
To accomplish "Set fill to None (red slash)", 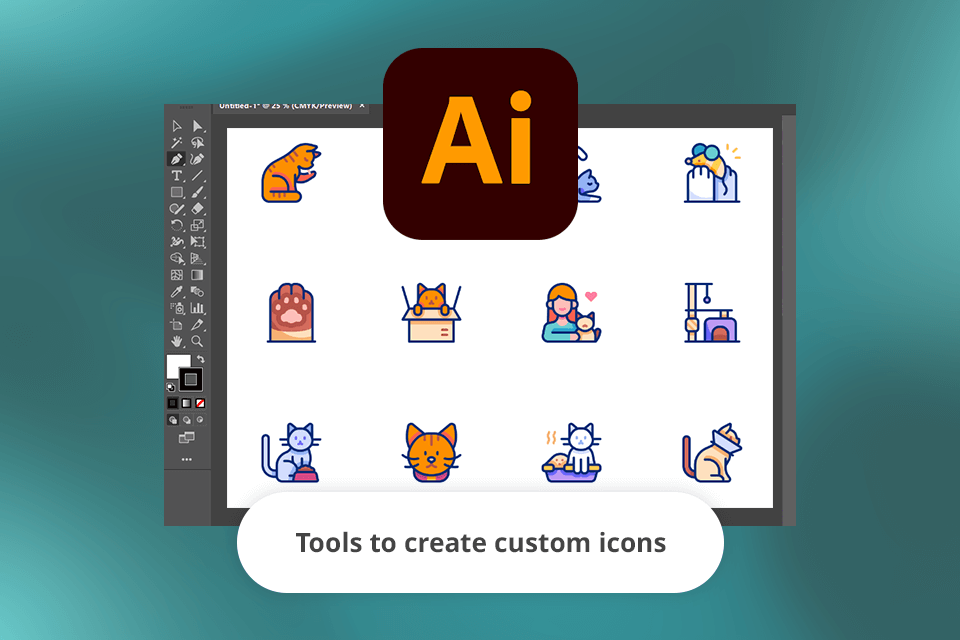I will click(200, 403).
